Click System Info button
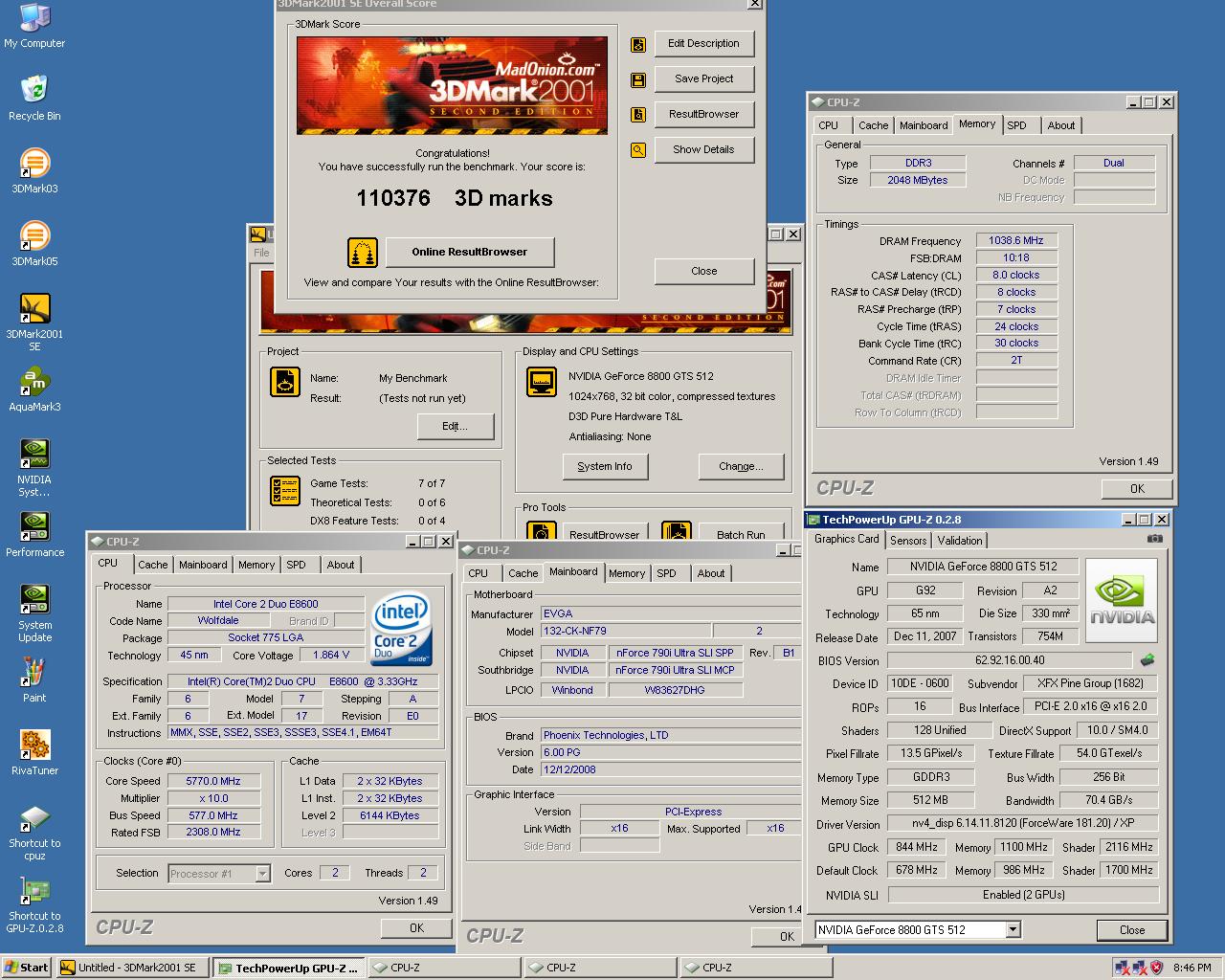Screen dimensions: 1225x980 pyautogui.click(x=604, y=466)
